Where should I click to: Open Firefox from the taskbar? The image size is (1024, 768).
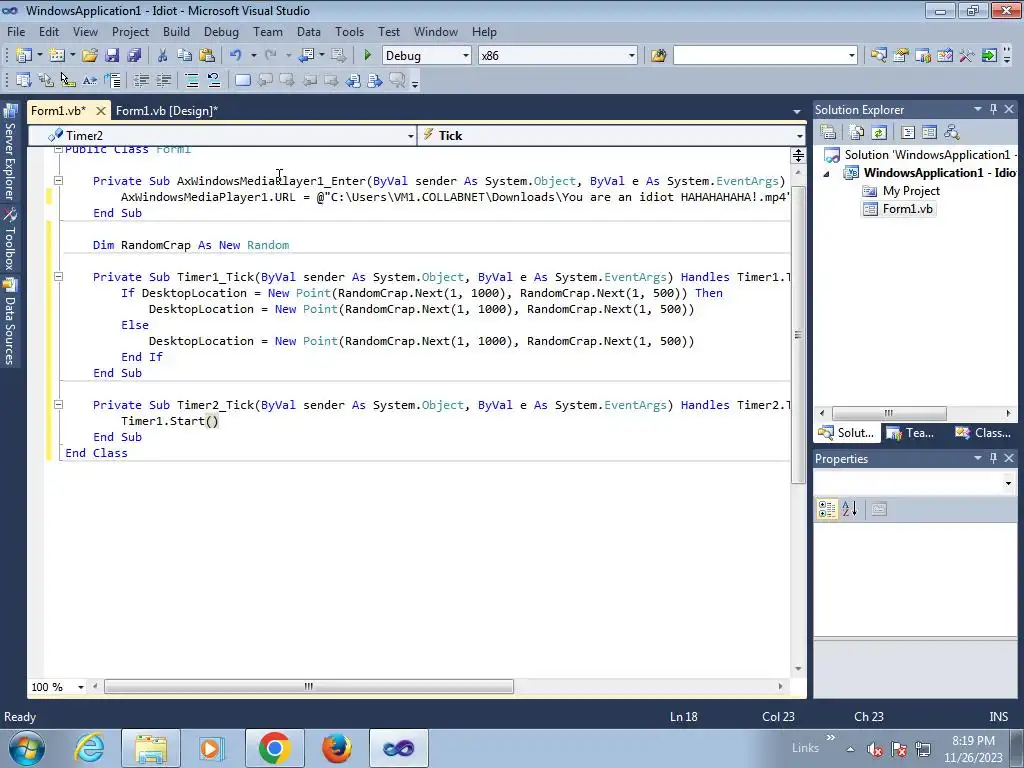tap(336, 748)
